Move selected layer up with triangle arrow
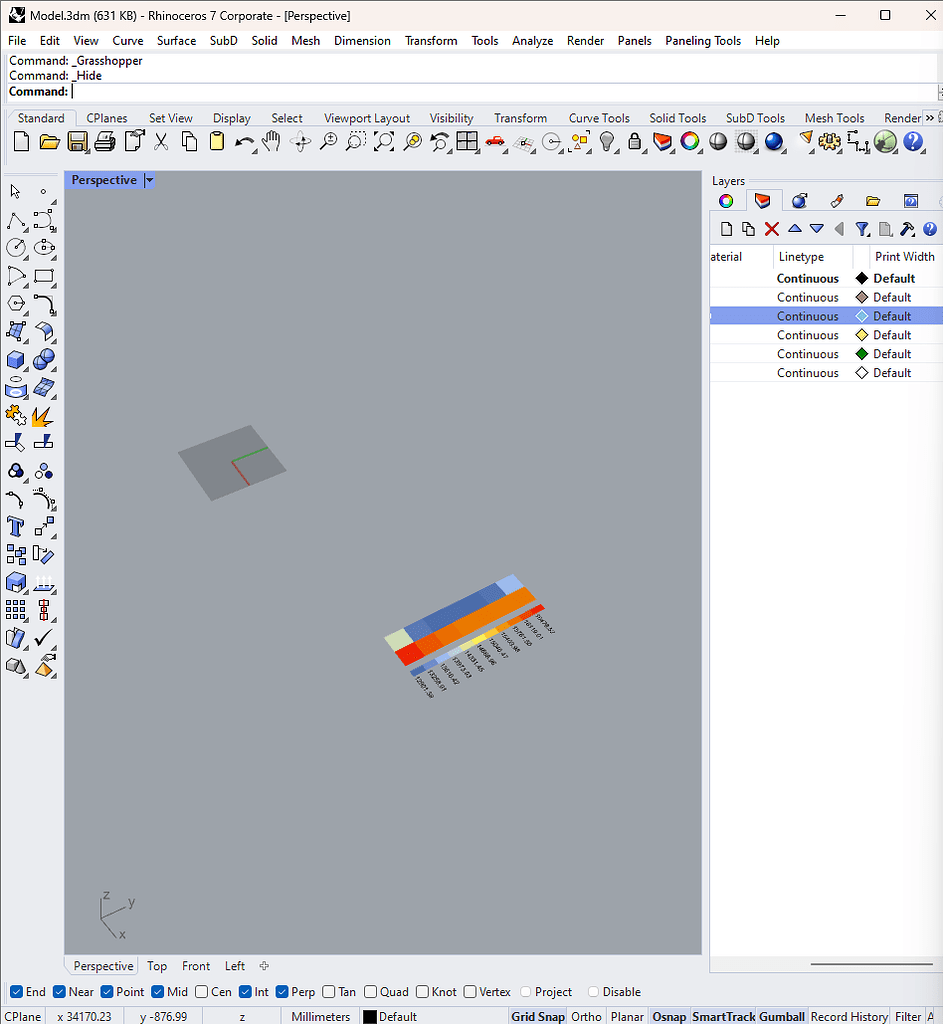The width and height of the screenshot is (943, 1024). (x=794, y=228)
